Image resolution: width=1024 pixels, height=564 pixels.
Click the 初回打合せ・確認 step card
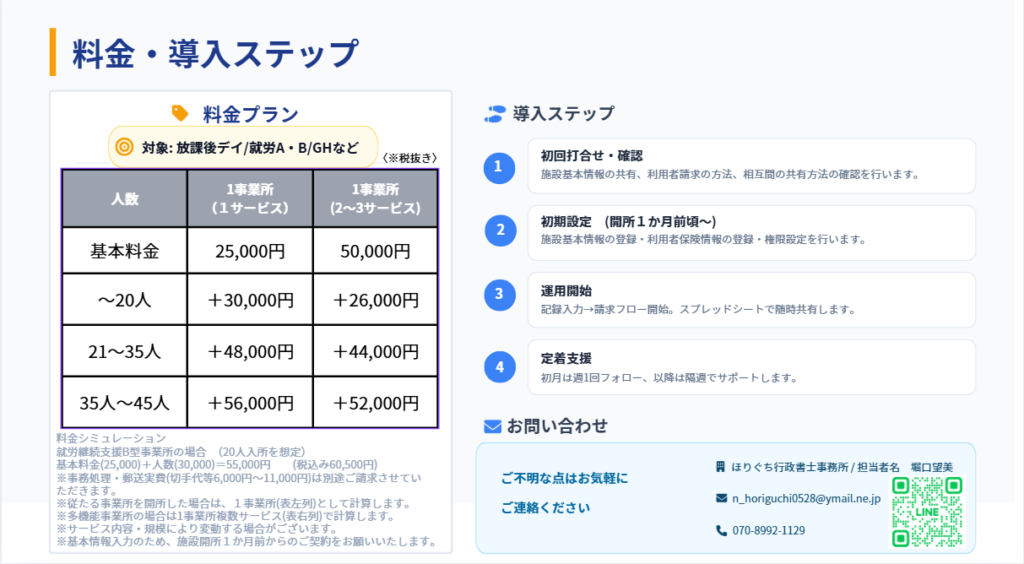pyautogui.click(x=750, y=165)
